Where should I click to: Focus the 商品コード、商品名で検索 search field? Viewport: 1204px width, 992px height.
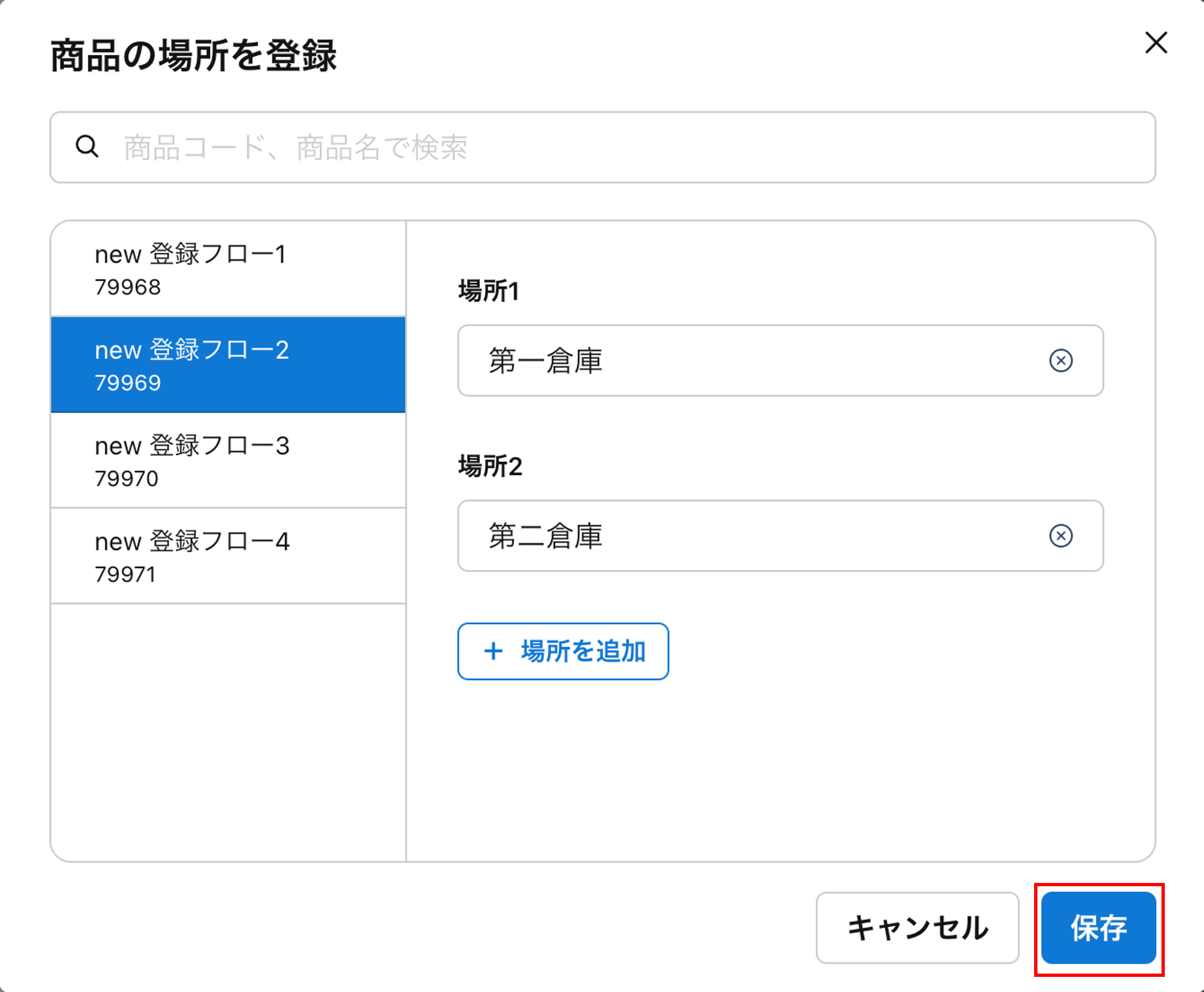click(x=603, y=147)
